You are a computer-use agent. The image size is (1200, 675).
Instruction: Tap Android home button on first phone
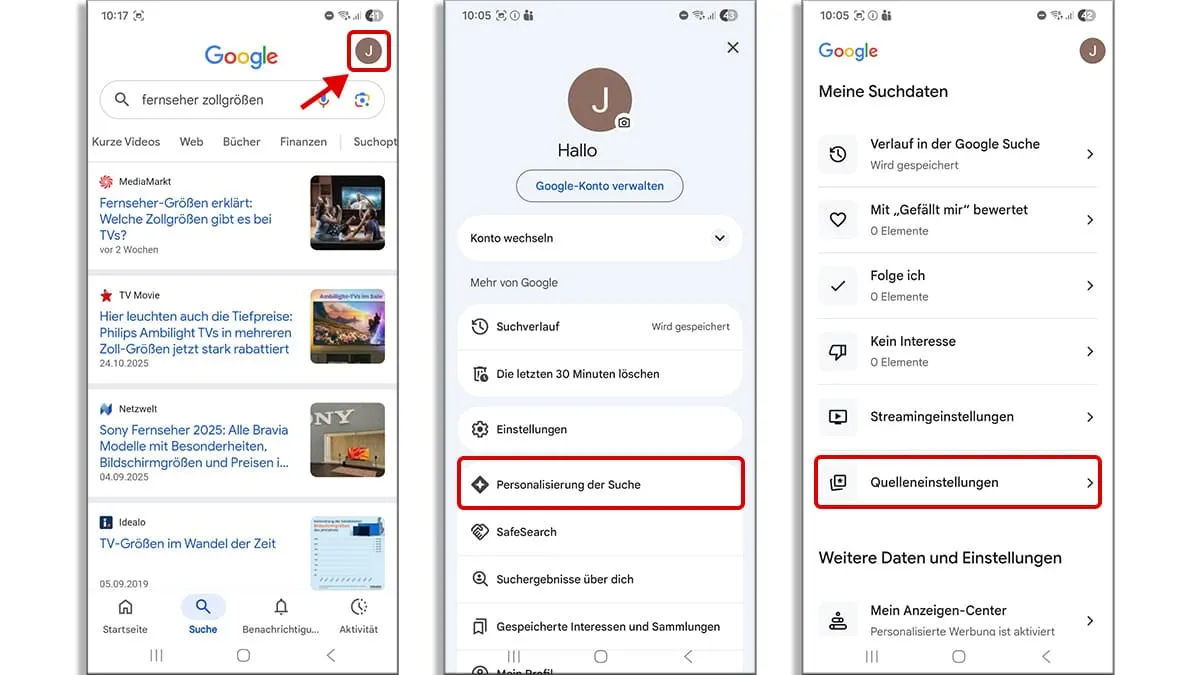(243, 656)
